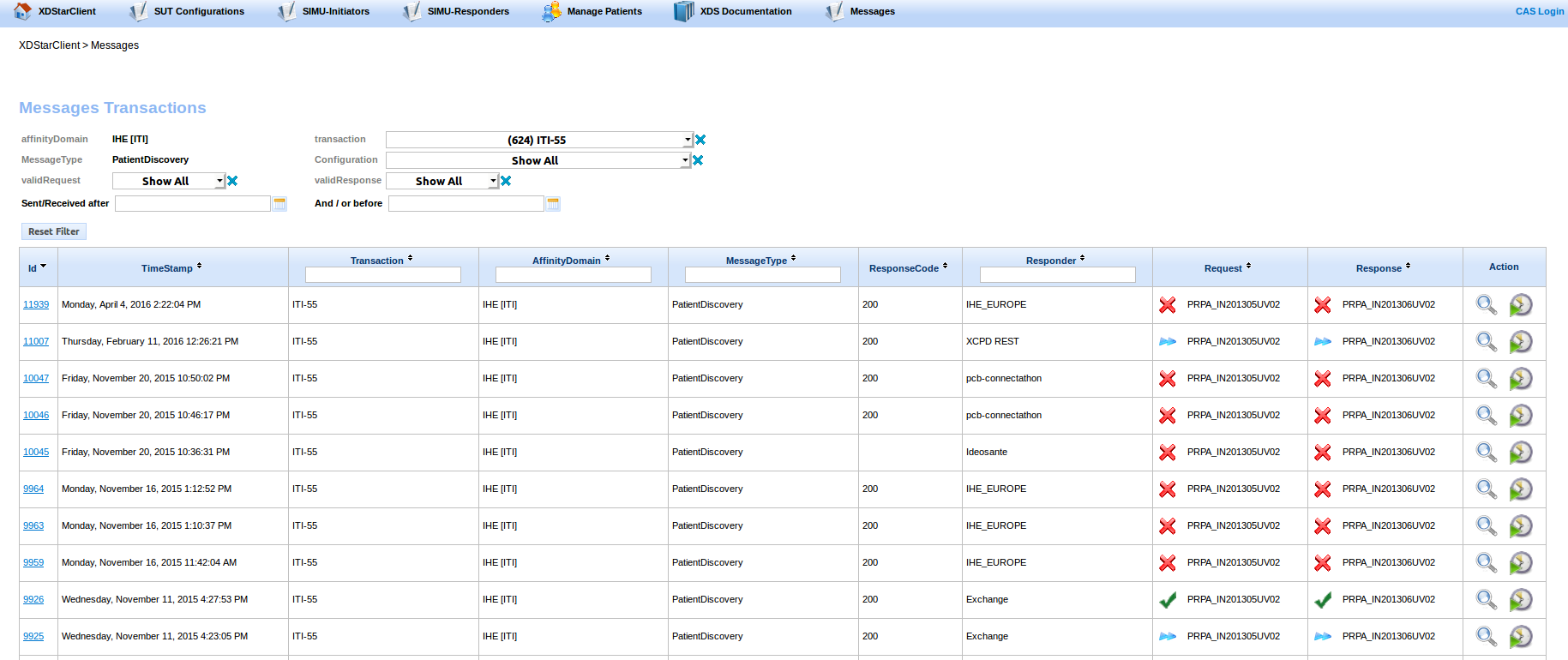
Task: Click the MessageType column filter field
Action: click(x=763, y=274)
